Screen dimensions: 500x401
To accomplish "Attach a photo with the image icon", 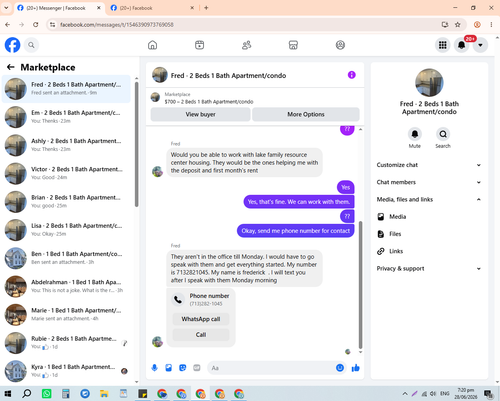I will 169,368.
